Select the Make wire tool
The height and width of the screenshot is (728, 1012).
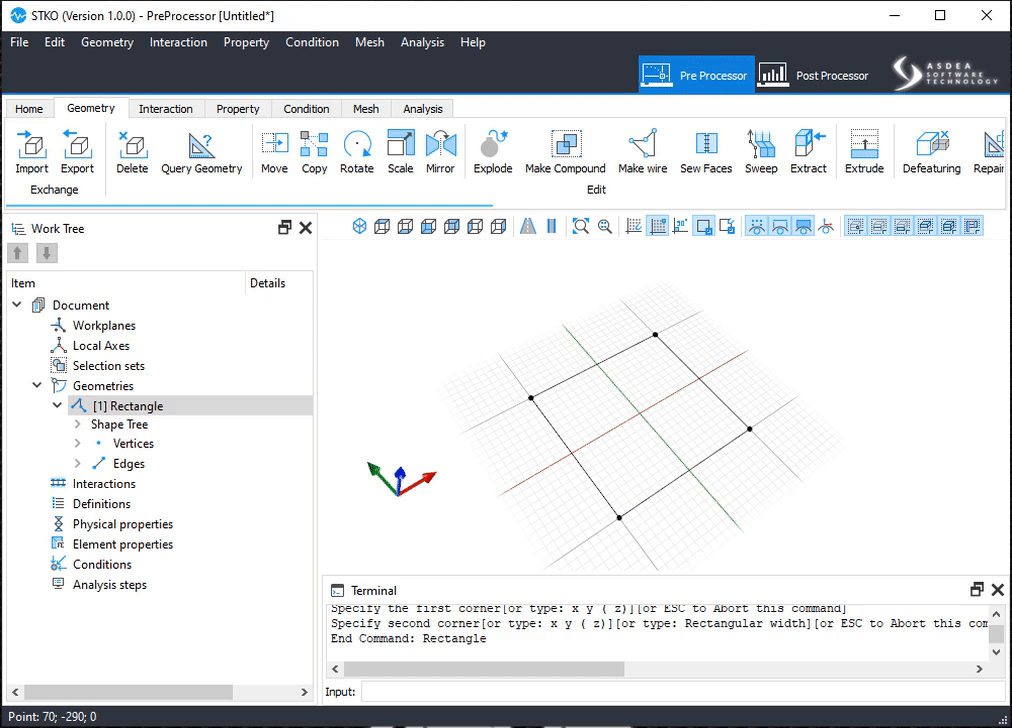(643, 152)
